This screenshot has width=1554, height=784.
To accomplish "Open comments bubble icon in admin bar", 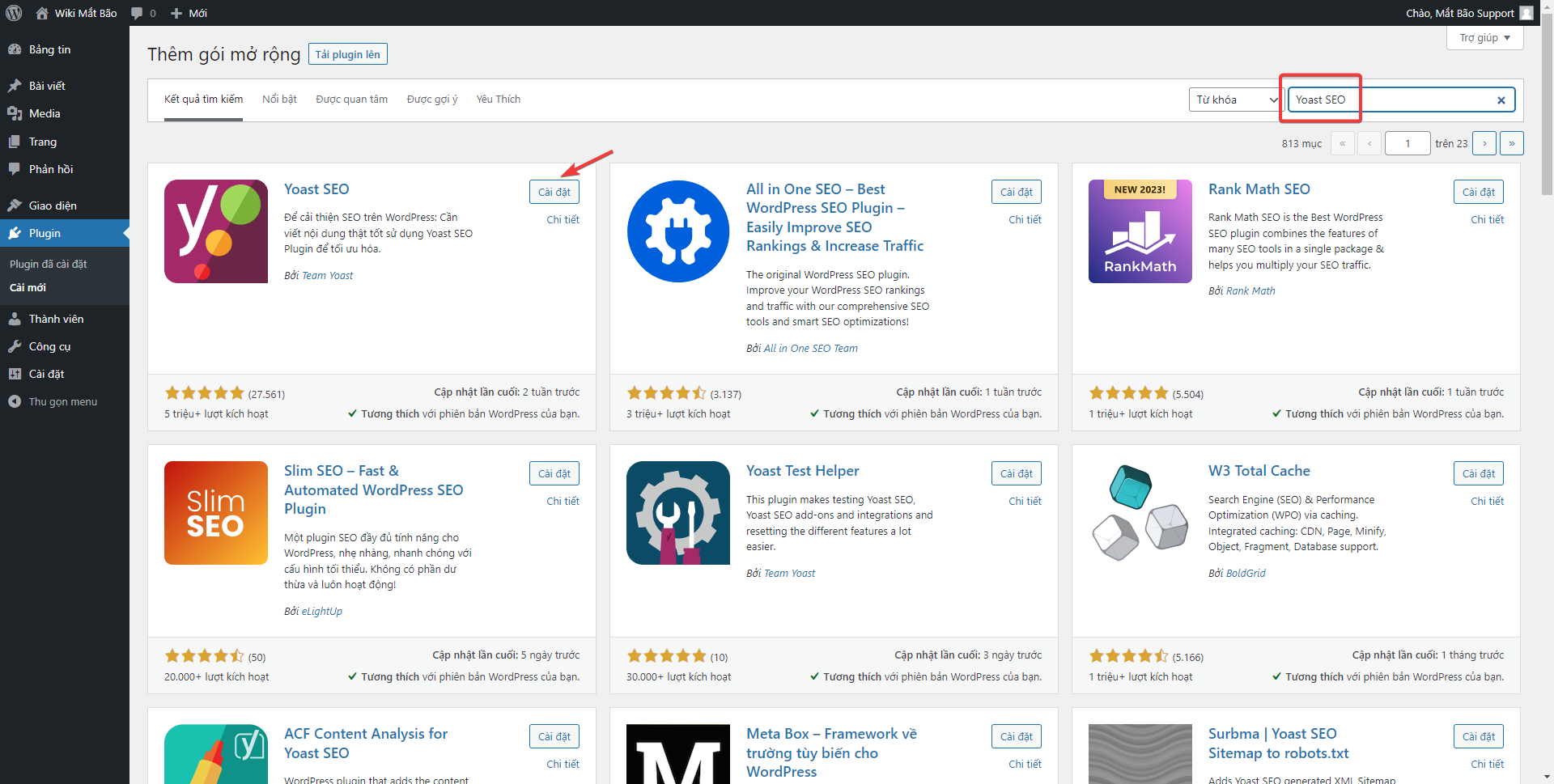I will pos(137,13).
